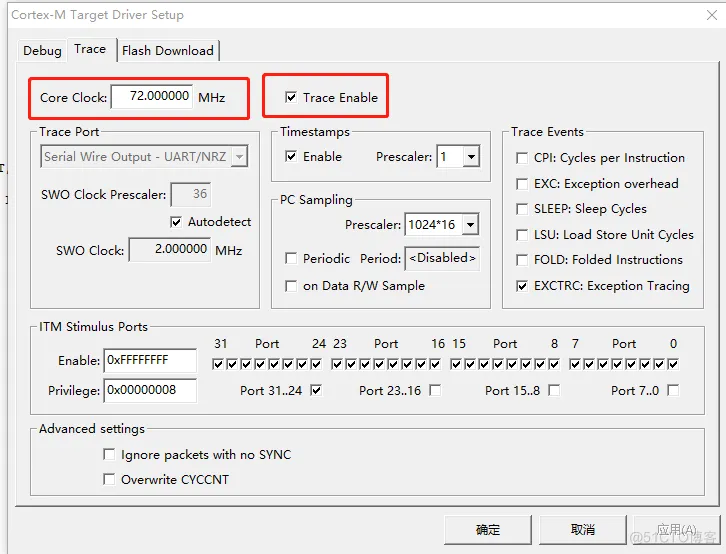Click the 应用(A) Apply button

coord(676,529)
